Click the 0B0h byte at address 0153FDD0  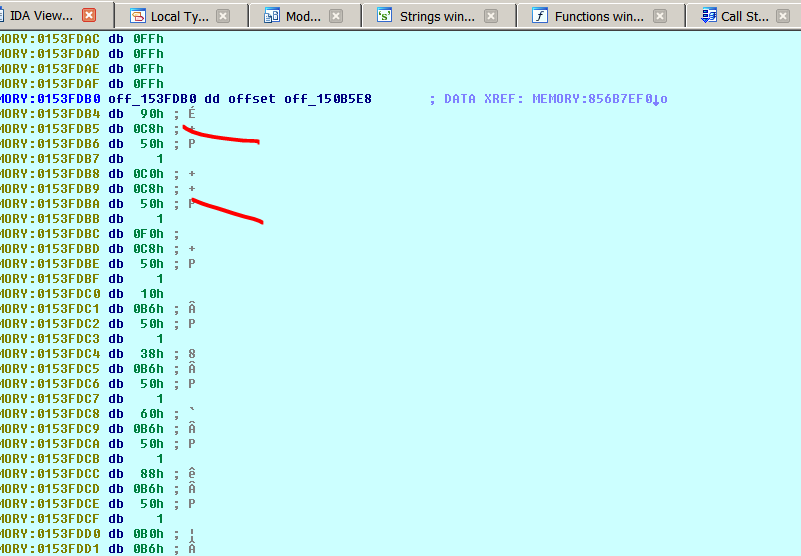coord(149,534)
